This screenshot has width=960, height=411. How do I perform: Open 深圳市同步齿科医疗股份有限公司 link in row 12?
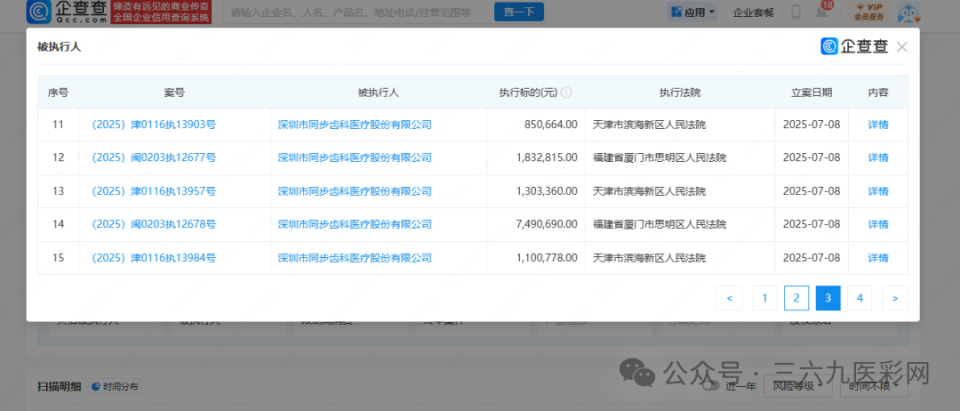354,157
